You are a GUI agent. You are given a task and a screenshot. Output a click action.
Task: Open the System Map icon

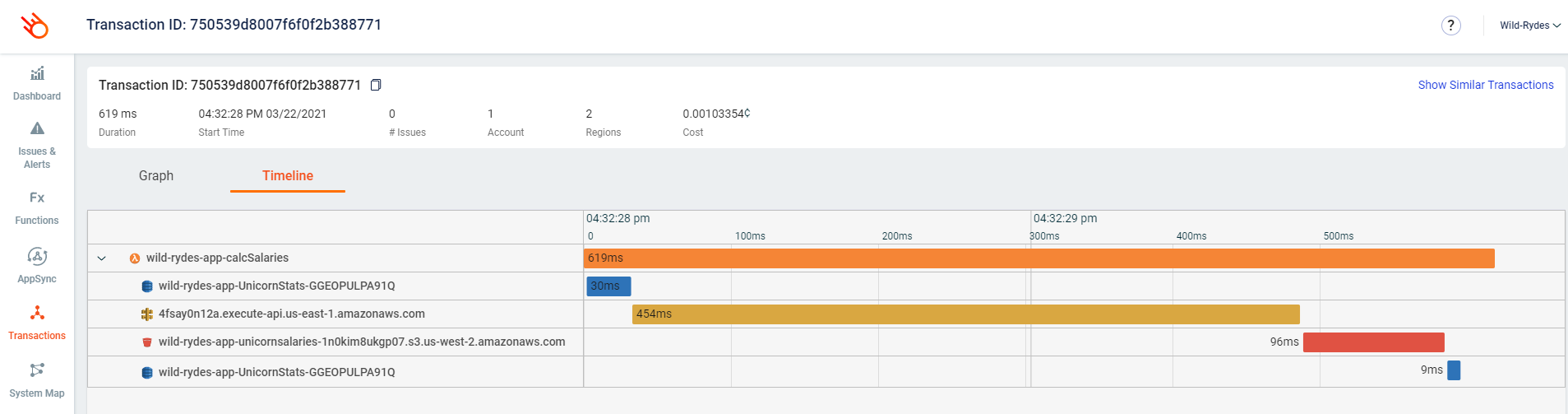pos(37,370)
